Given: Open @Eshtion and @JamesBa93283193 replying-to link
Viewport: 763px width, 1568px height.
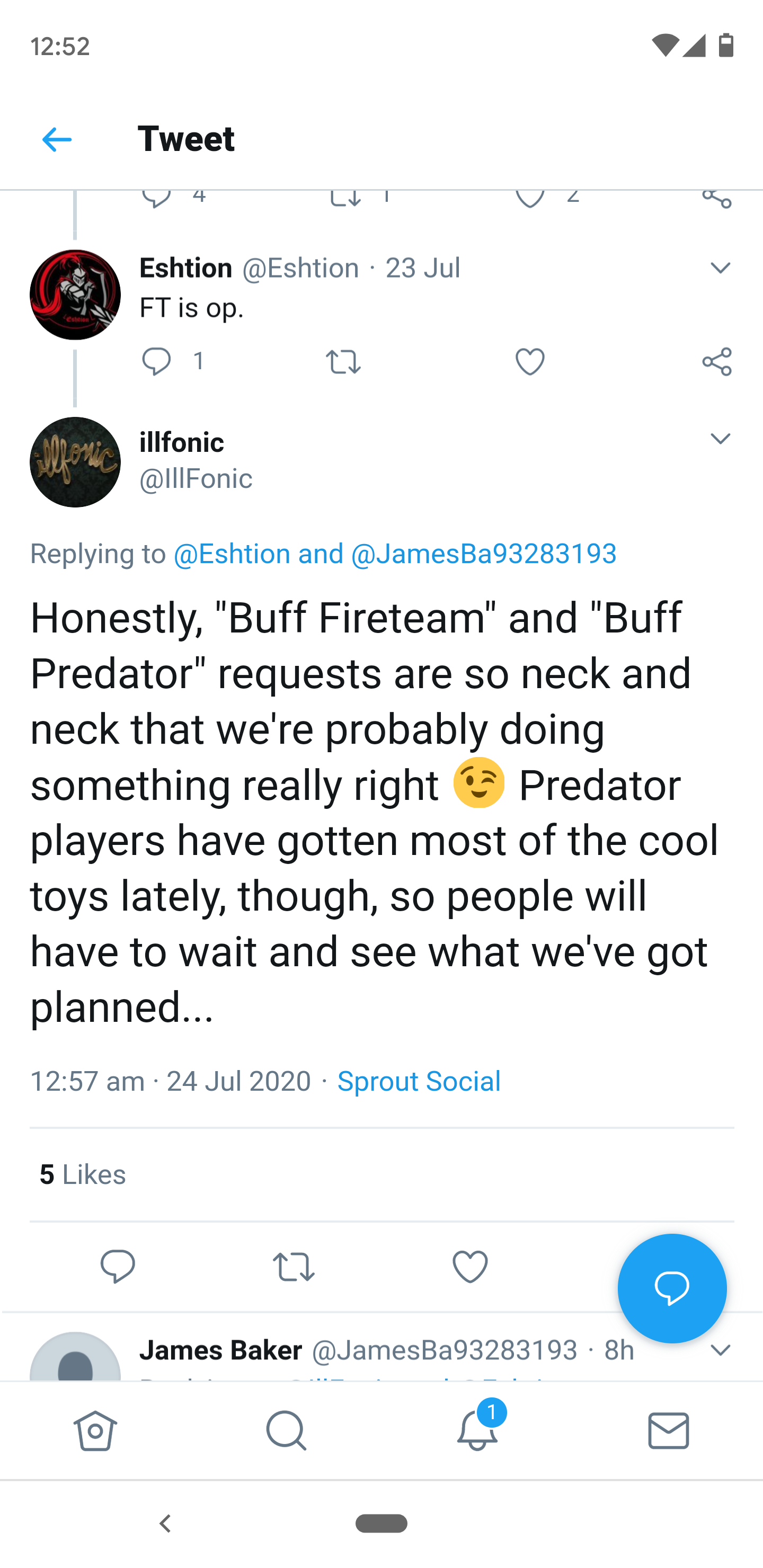Looking at the screenshot, I should pyautogui.click(x=395, y=554).
